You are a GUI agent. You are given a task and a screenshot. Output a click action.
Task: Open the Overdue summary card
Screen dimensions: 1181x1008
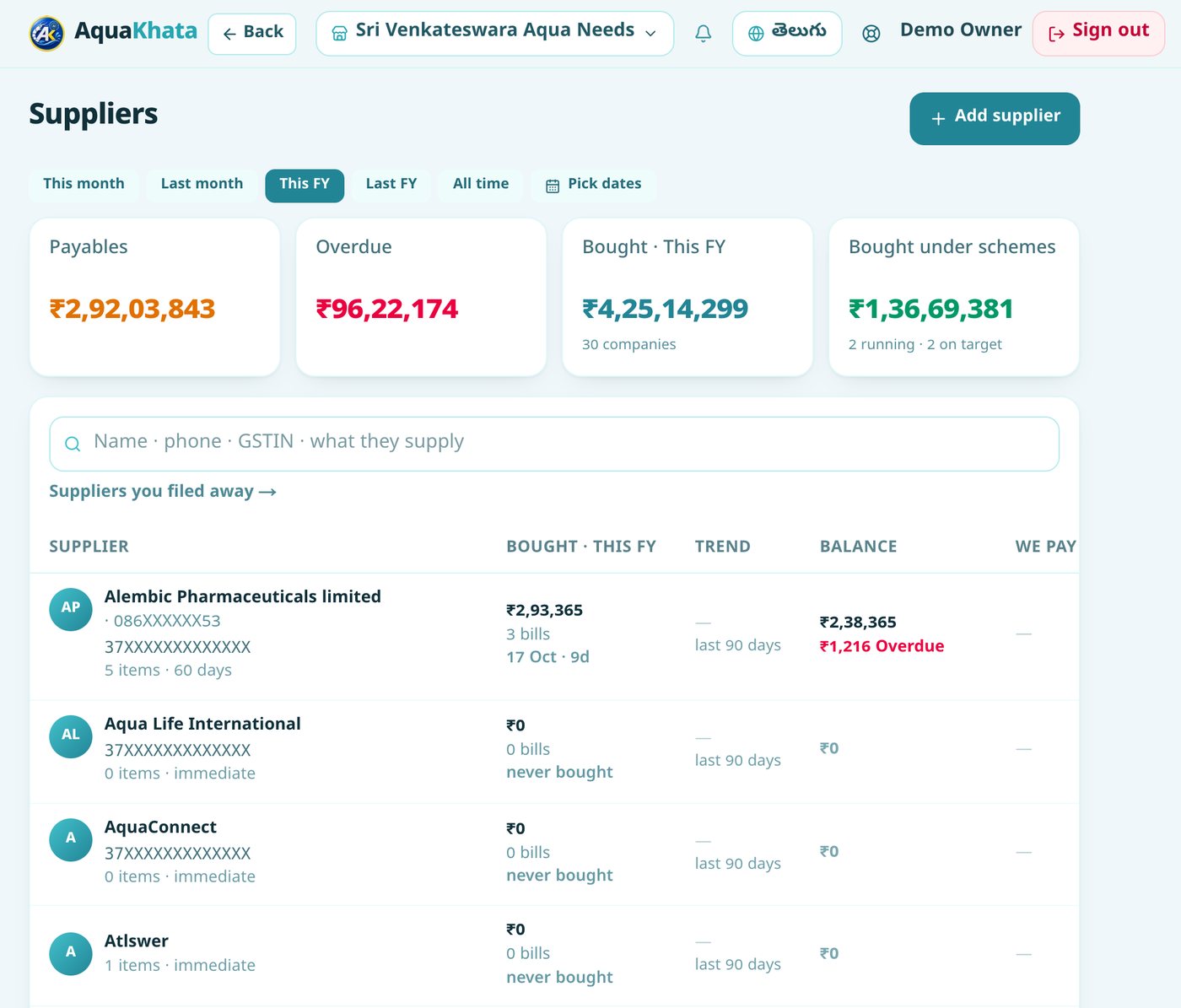pyautogui.click(x=421, y=297)
